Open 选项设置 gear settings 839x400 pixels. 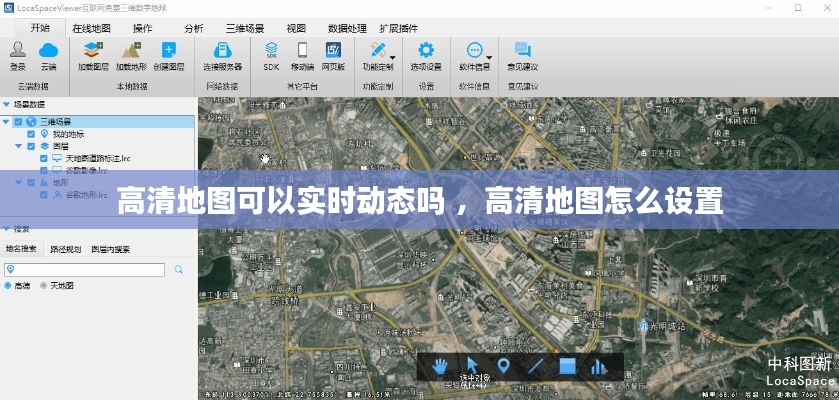pyautogui.click(x=426, y=50)
